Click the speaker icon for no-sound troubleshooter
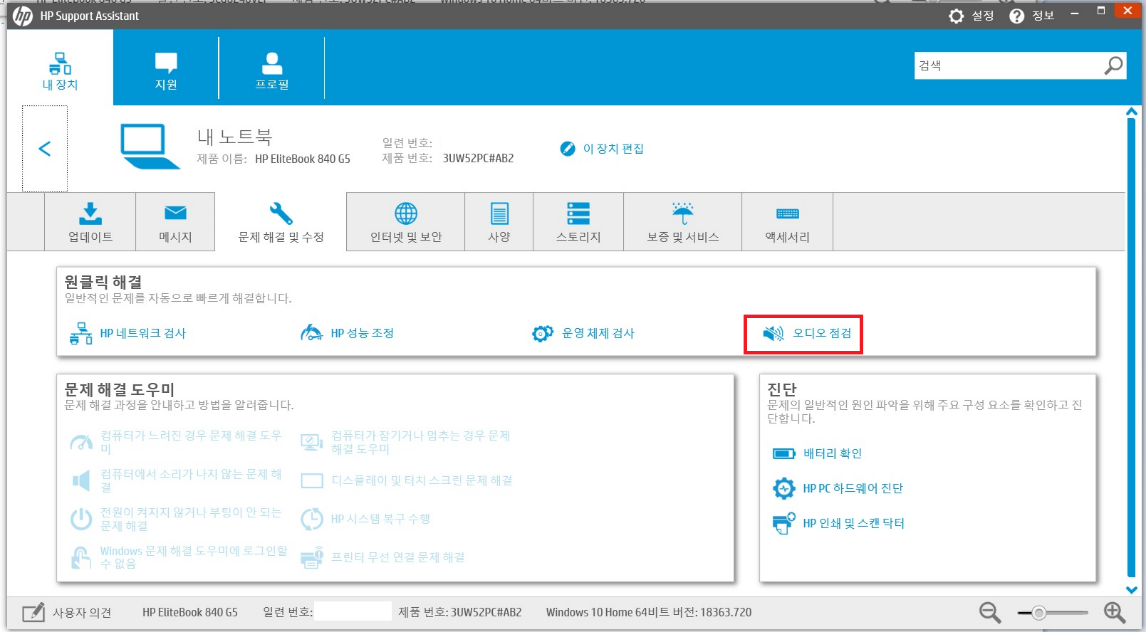 (x=80, y=480)
